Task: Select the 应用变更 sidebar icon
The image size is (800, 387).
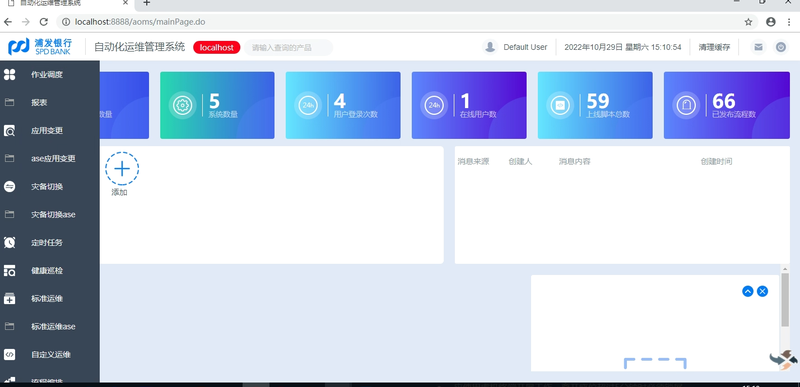Action: (9, 131)
